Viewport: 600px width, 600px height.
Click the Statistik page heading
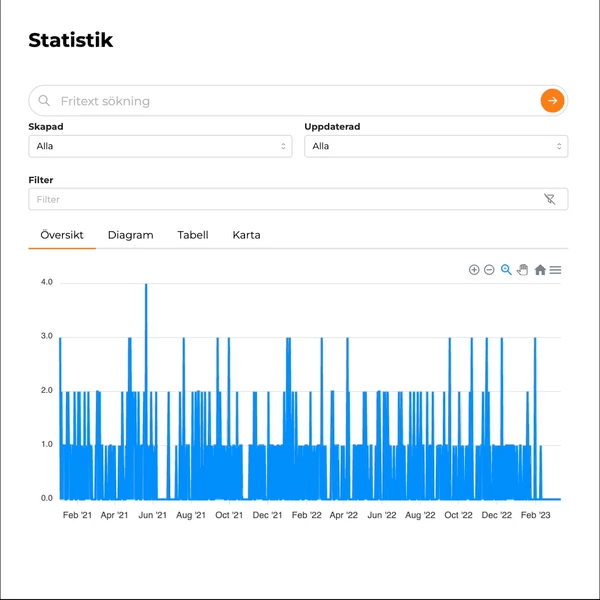click(x=71, y=40)
